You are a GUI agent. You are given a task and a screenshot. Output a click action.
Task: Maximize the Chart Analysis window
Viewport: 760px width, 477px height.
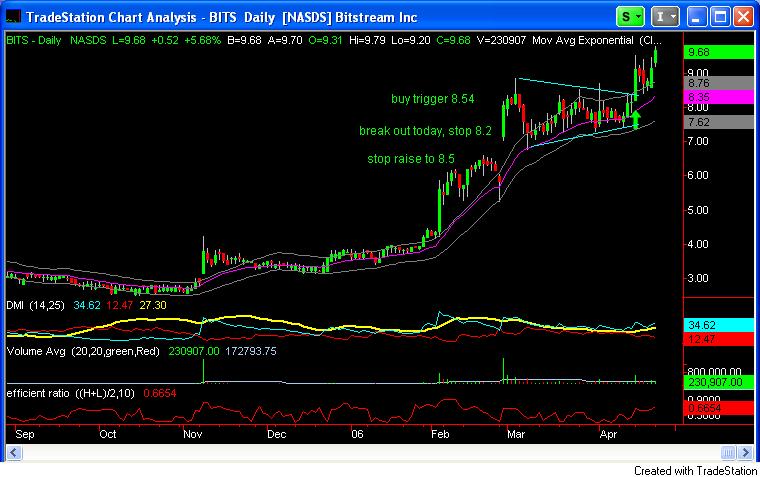tap(720, 17)
